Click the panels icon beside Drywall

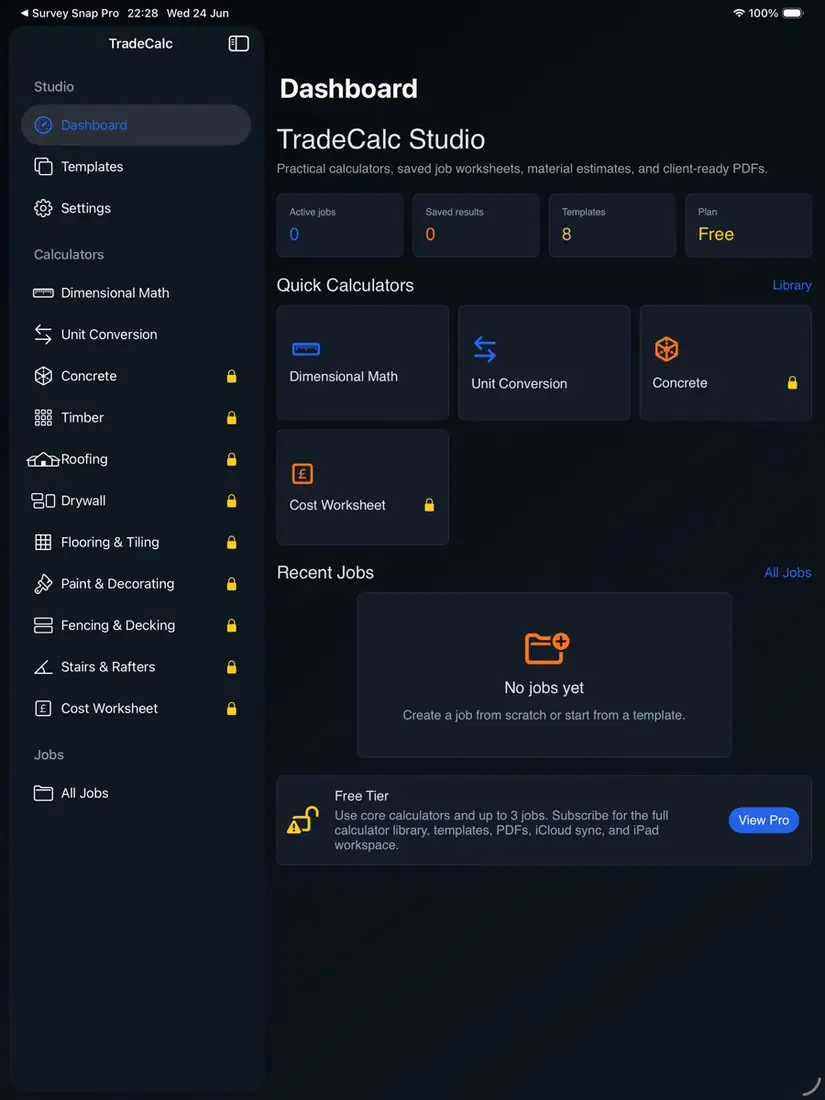pyautogui.click(x=43, y=501)
